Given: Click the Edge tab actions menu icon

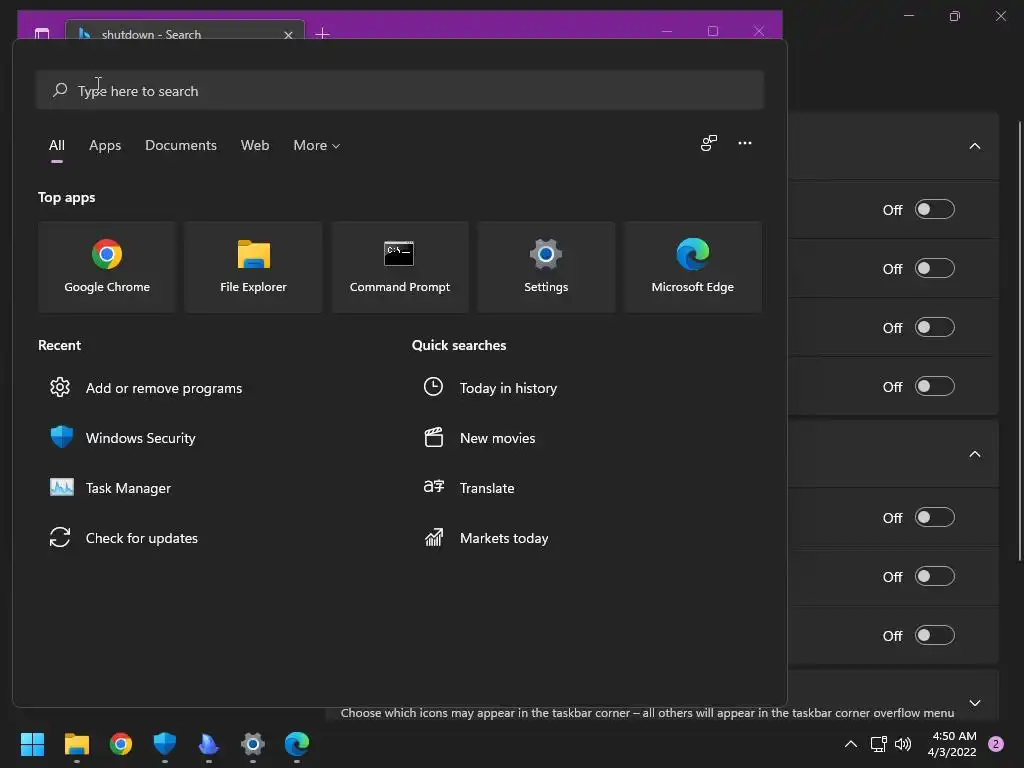Looking at the screenshot, I should [42, 33].
